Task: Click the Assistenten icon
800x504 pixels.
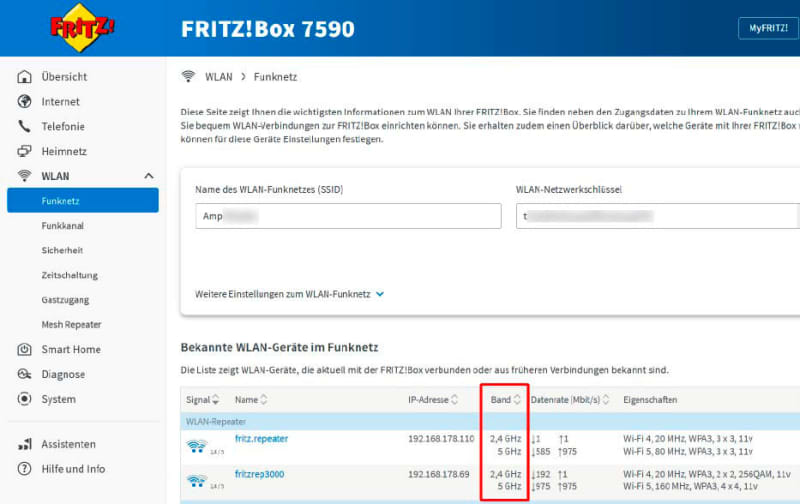Action: [x=24, y=444]
